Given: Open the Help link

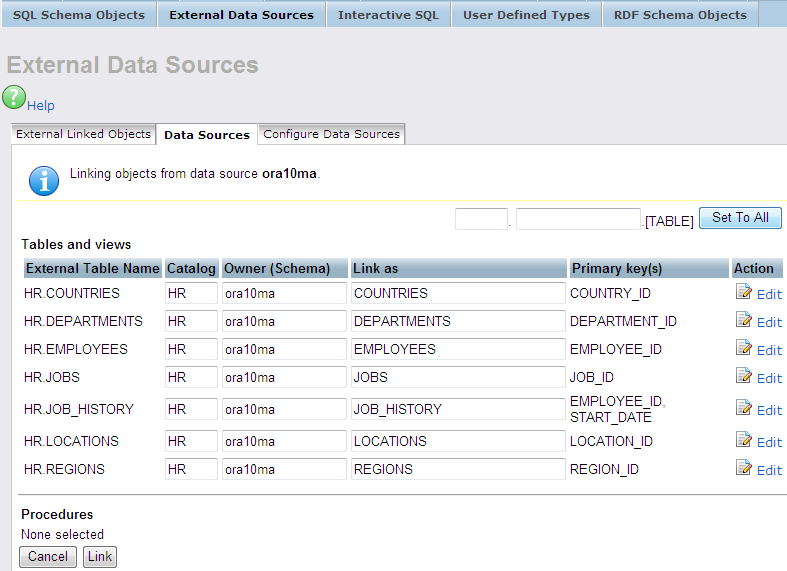Looking at the screenshot, I should pyautogui.click(x=41, y=106).
